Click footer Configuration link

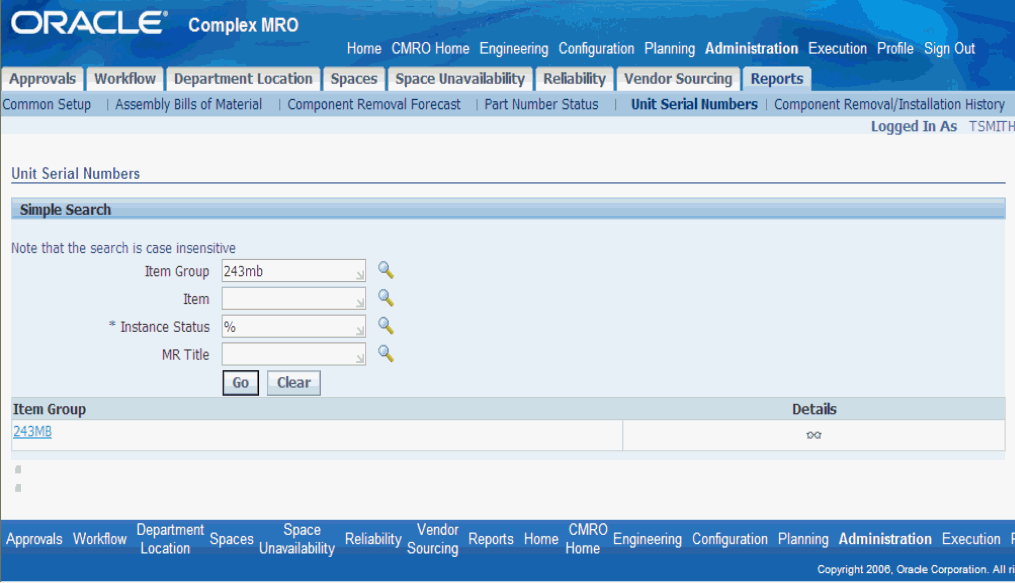click(730, 538)
